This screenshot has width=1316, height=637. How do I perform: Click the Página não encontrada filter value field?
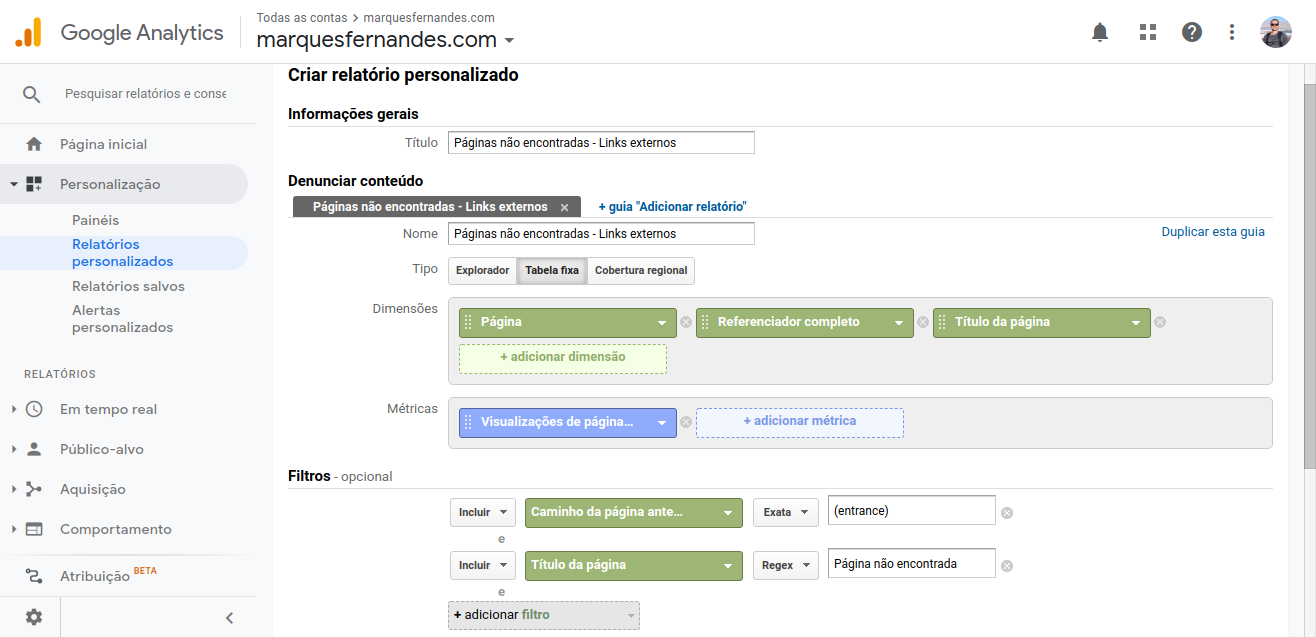coord(912,564)
